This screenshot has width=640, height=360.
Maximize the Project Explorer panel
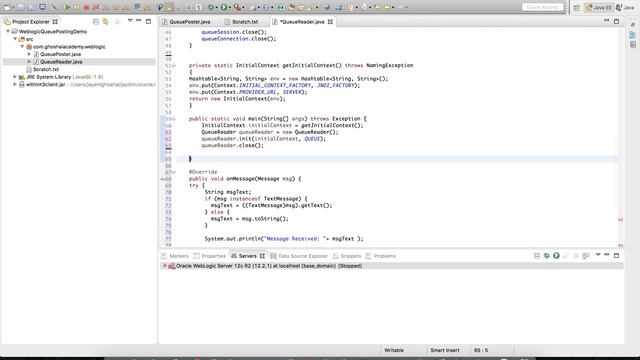pyautogui.click(x=149, y=21)
